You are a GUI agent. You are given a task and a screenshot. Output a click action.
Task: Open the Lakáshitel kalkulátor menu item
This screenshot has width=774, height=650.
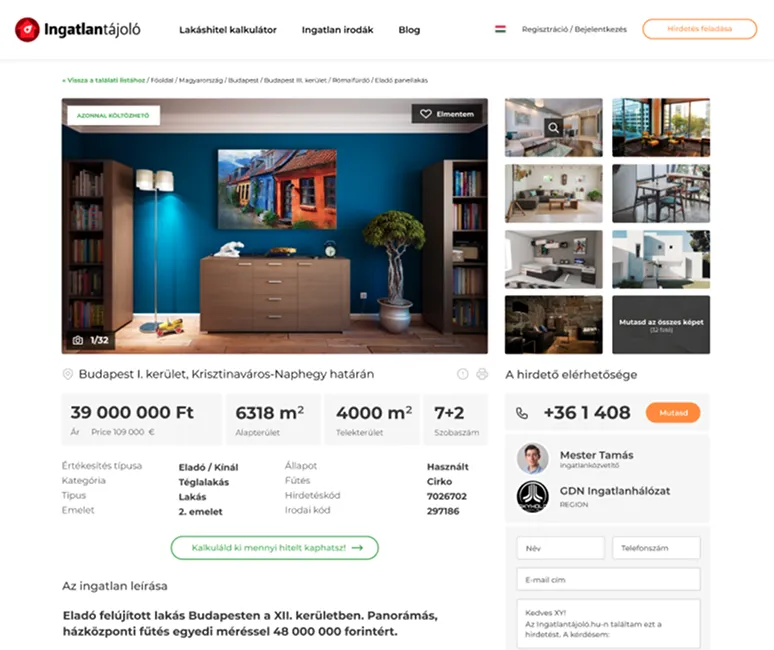tap(228, 30)
